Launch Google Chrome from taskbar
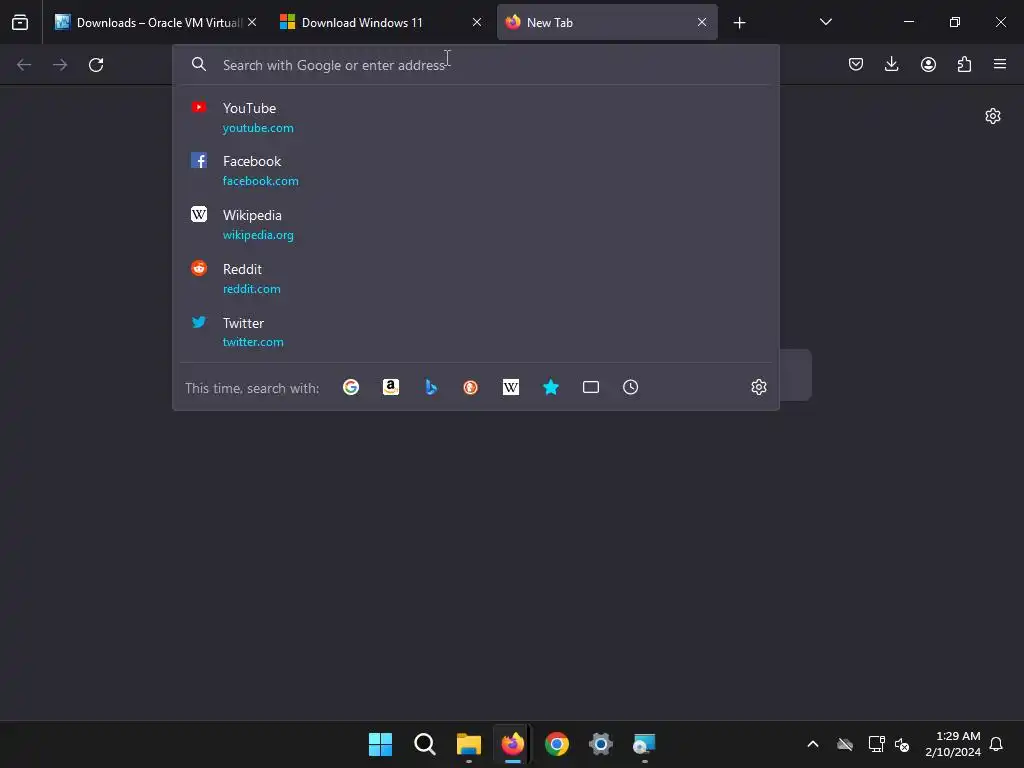Image resolution: width=1024 pixels, height=768 pixels. [557, 744]
